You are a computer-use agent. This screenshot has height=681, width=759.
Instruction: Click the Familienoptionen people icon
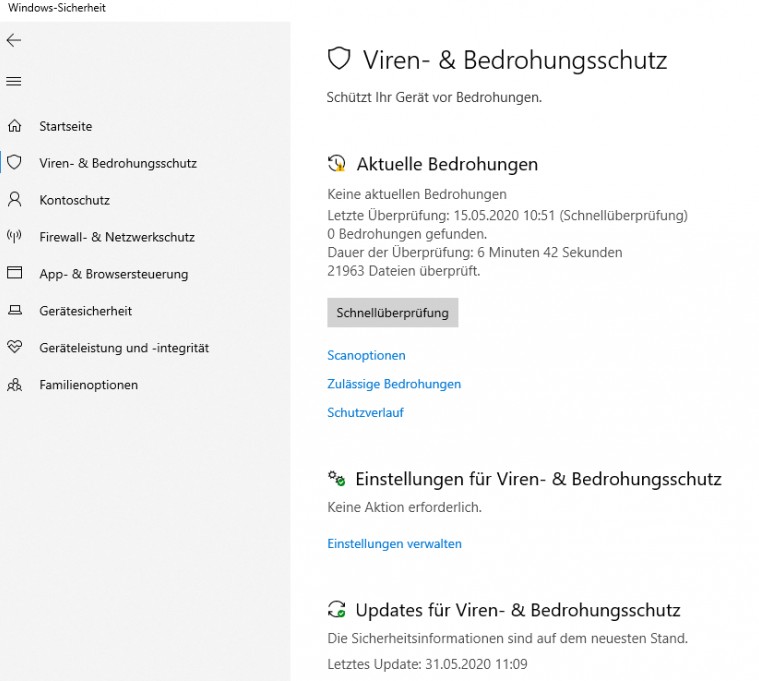click(14, 385)
